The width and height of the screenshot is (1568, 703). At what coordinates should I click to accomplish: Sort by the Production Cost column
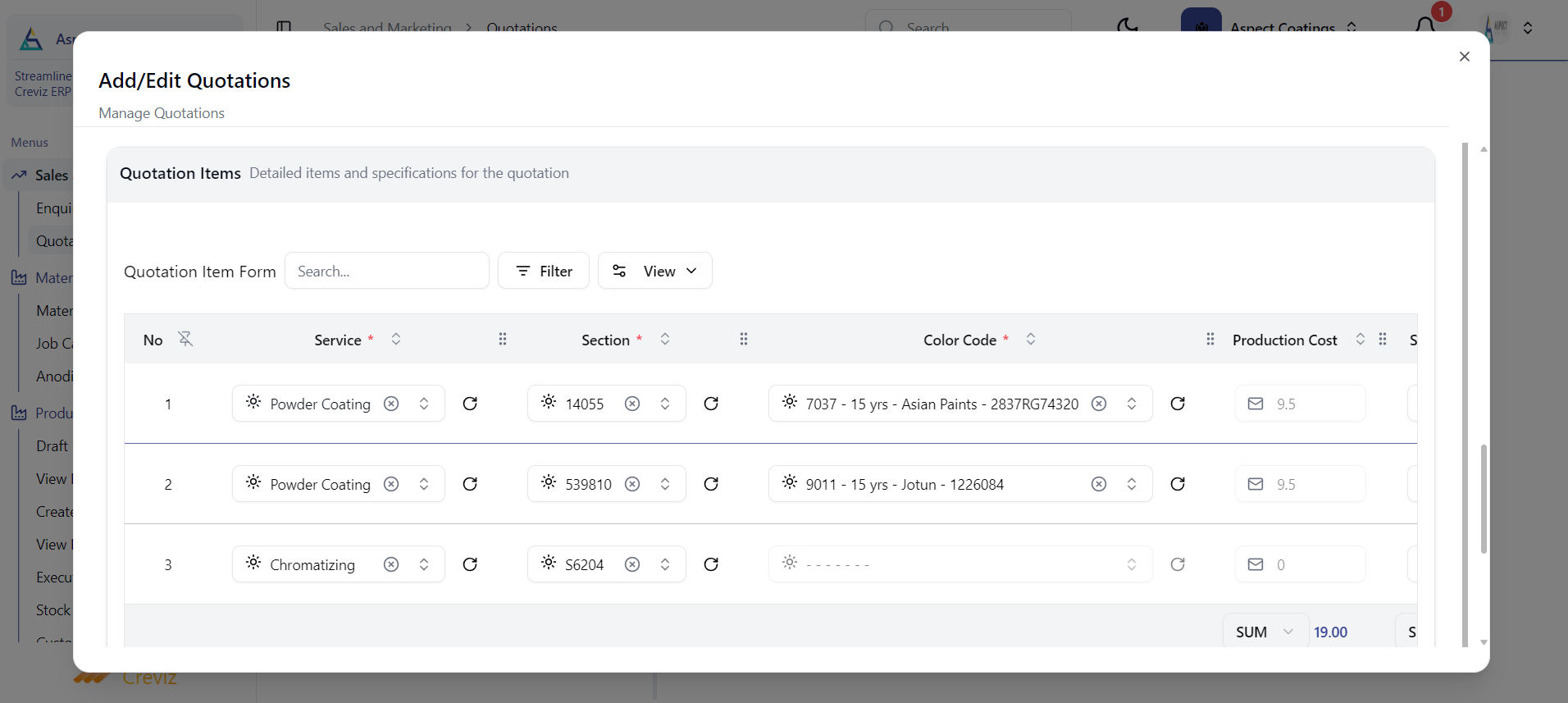(x=1360, y=339)
